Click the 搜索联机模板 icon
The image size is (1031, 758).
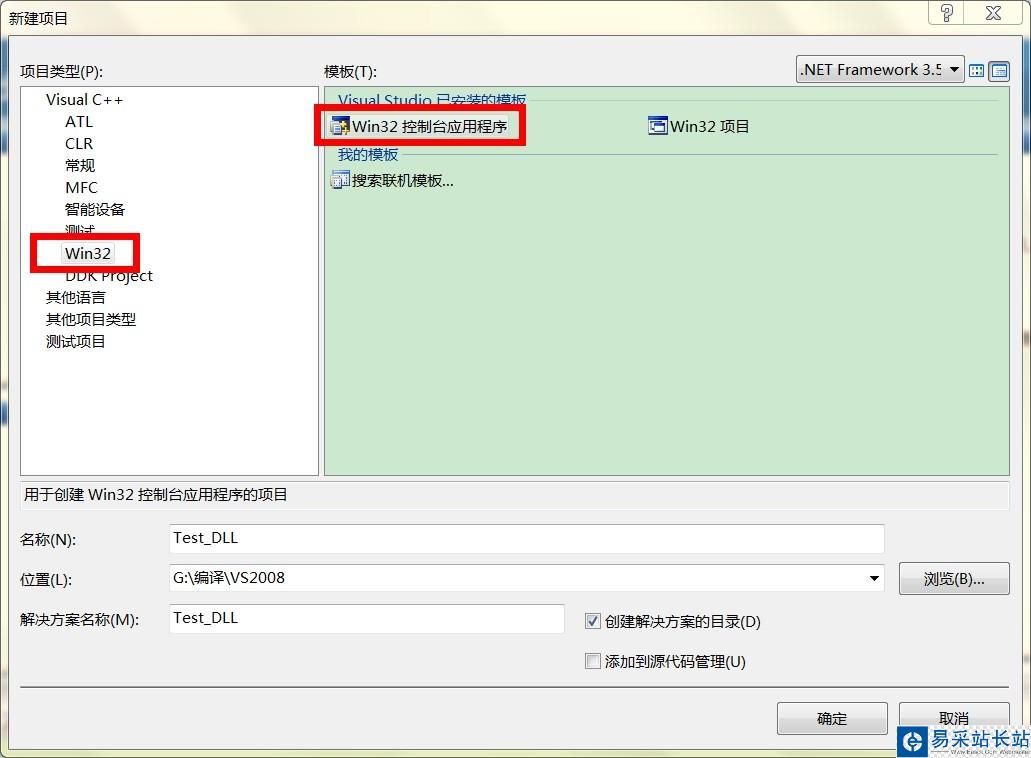coord(340,179)
